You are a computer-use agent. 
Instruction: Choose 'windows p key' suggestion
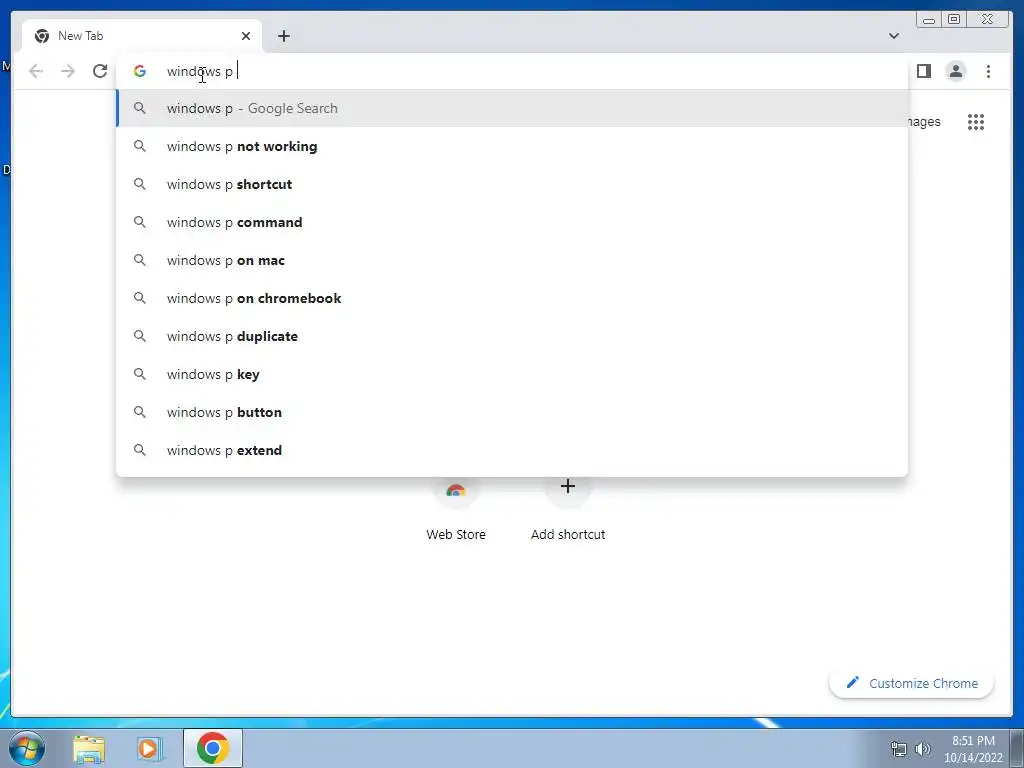(512, 374)
